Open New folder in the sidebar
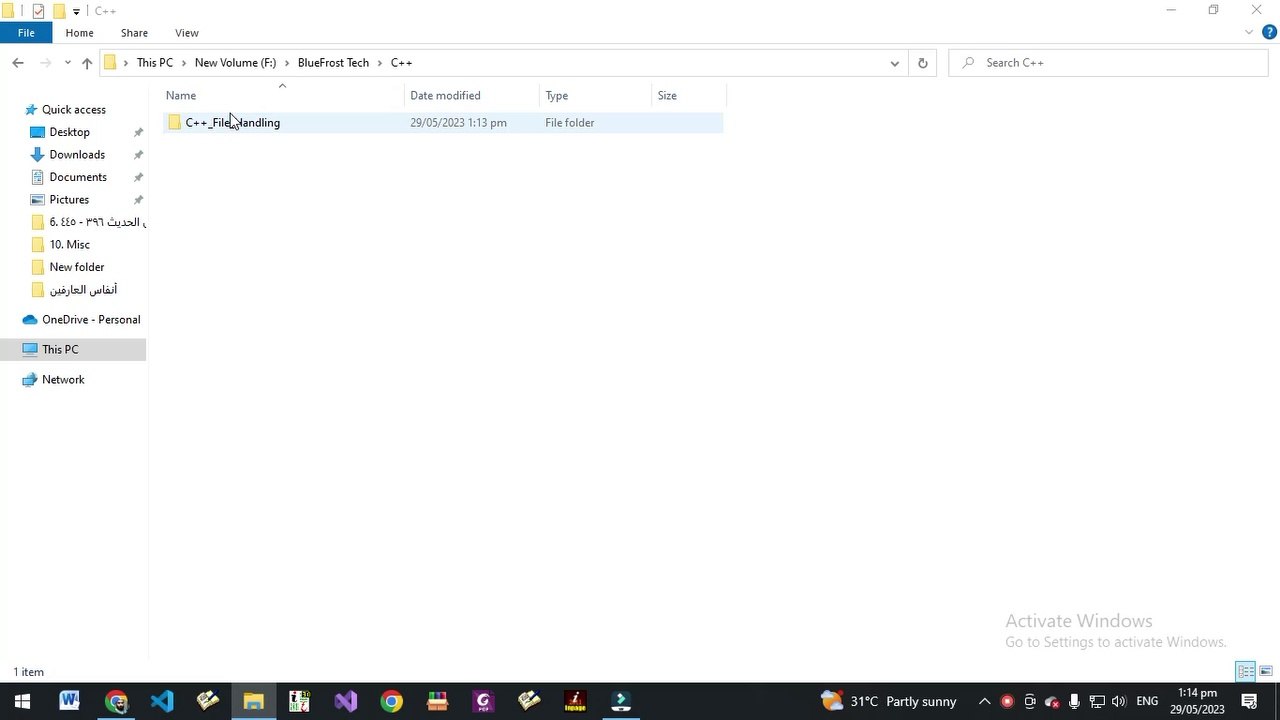1280x720 pixels. click(77, 267)
